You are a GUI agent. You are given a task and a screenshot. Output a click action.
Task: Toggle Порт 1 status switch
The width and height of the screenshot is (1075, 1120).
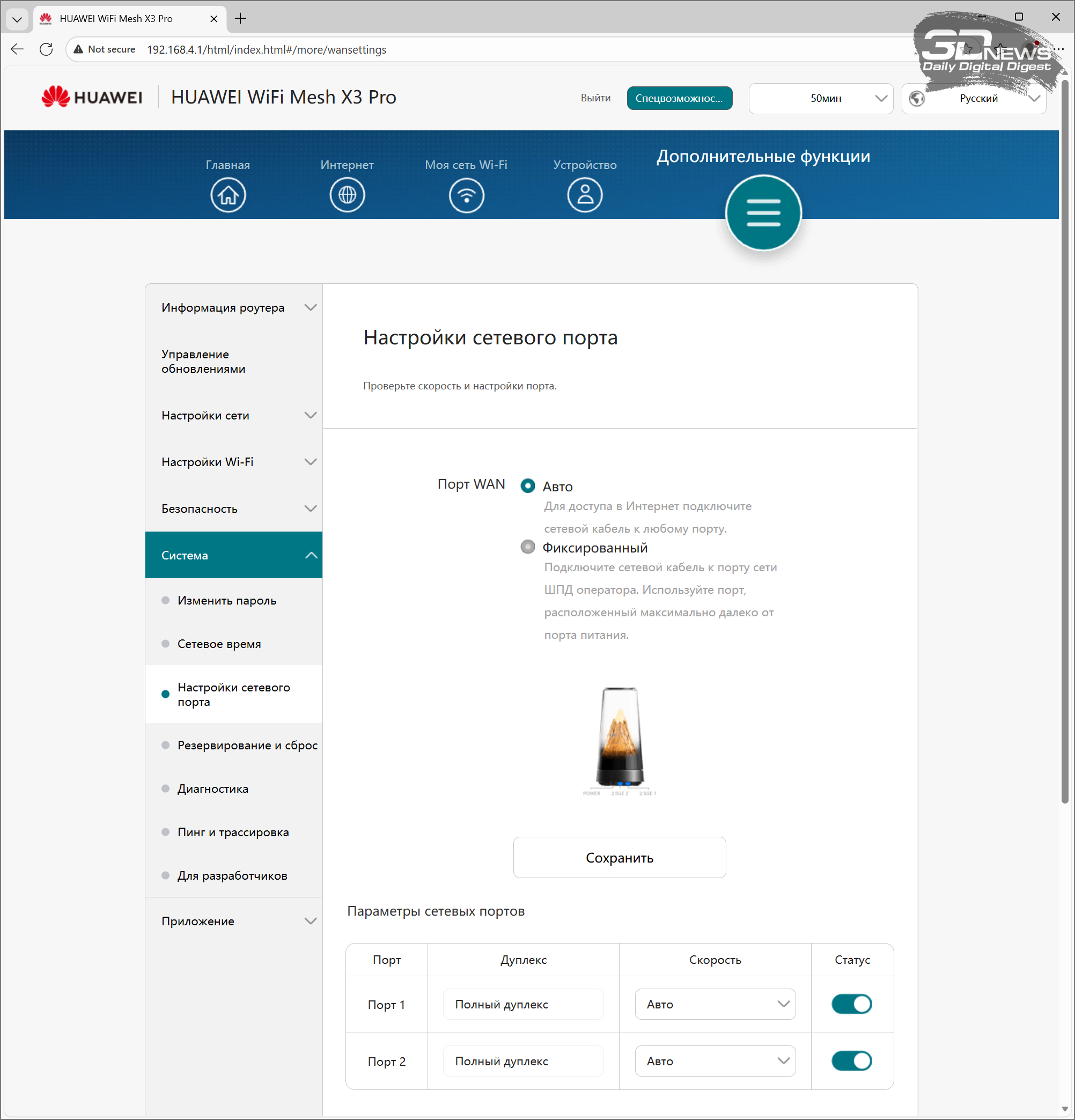[x=851, y=1004]
